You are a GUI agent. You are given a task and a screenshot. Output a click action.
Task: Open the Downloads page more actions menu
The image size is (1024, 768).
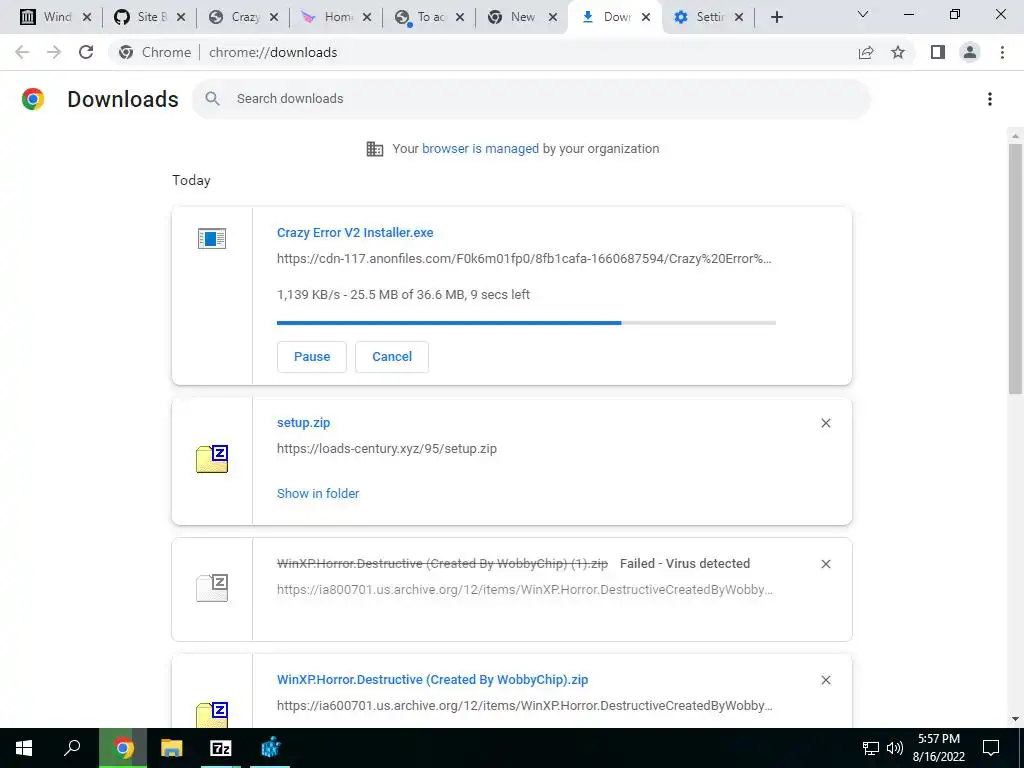989,99
